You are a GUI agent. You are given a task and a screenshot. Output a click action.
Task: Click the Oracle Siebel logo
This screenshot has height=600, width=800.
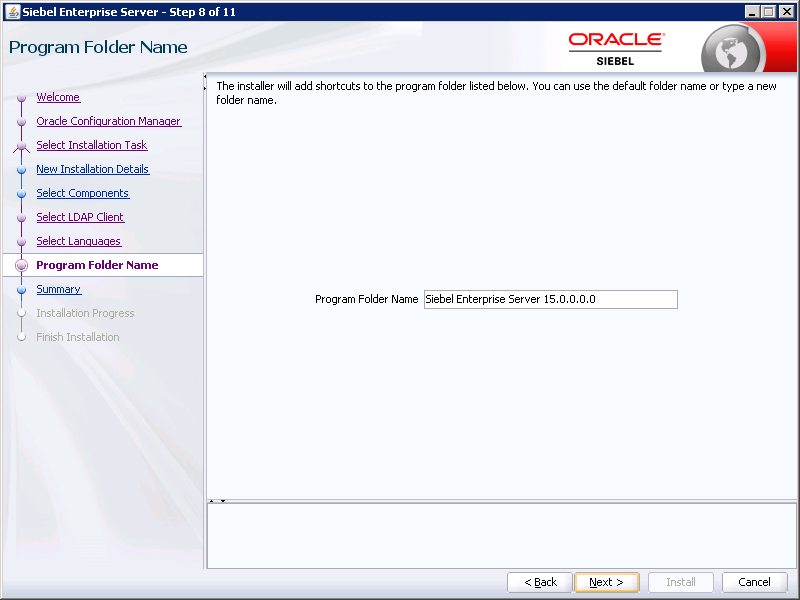click(x=616, y=49)
